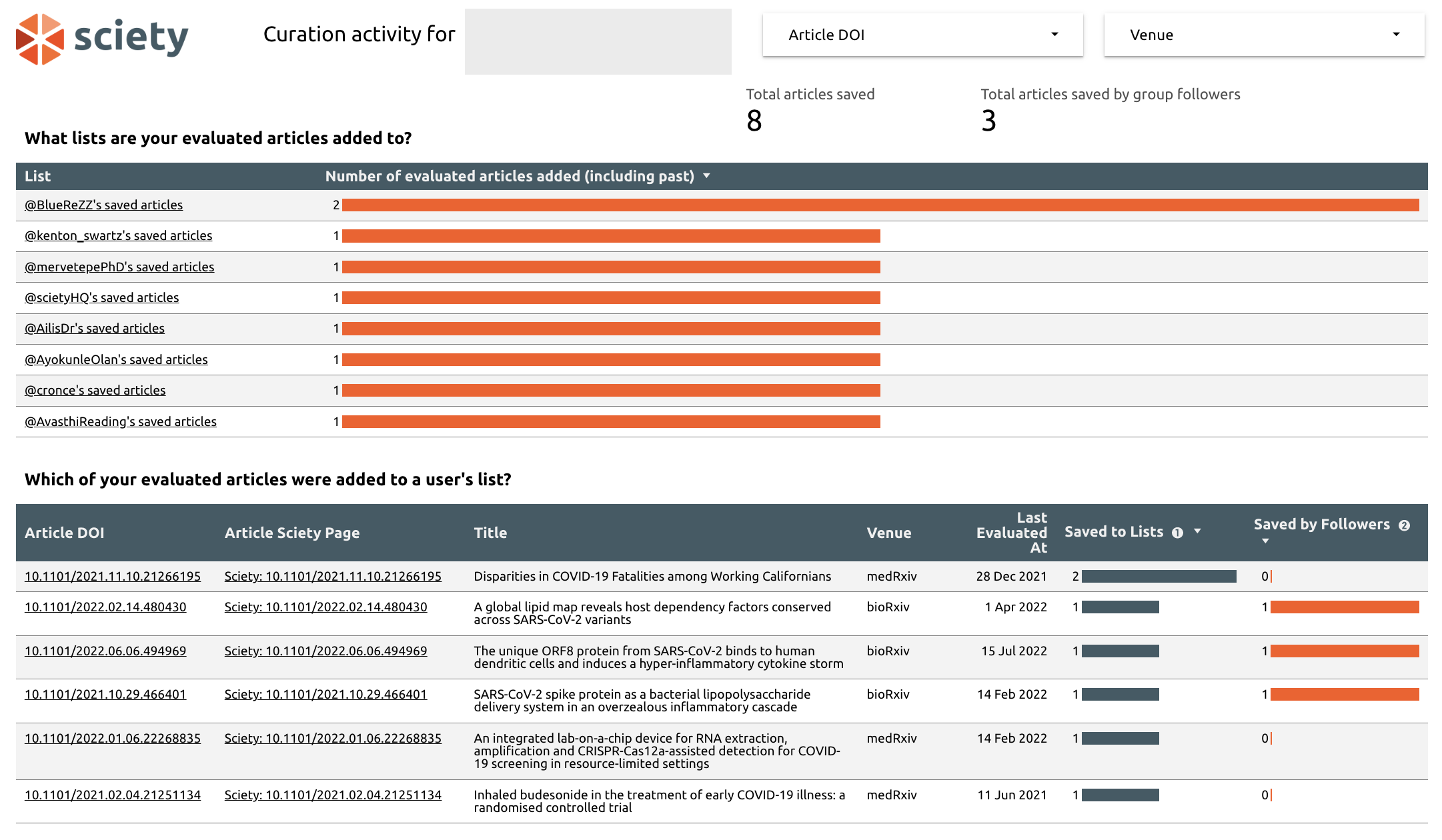Viewport: 1442px width, 840px height.
Task: Open the Sciety page for 10.1101/2022.02.14.480430
Action: (325, 607)
